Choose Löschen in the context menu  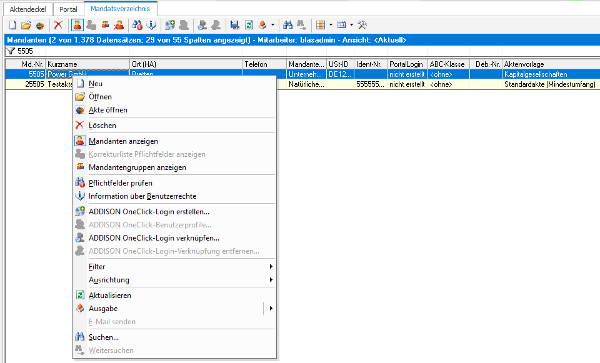(x=174, y=125)
